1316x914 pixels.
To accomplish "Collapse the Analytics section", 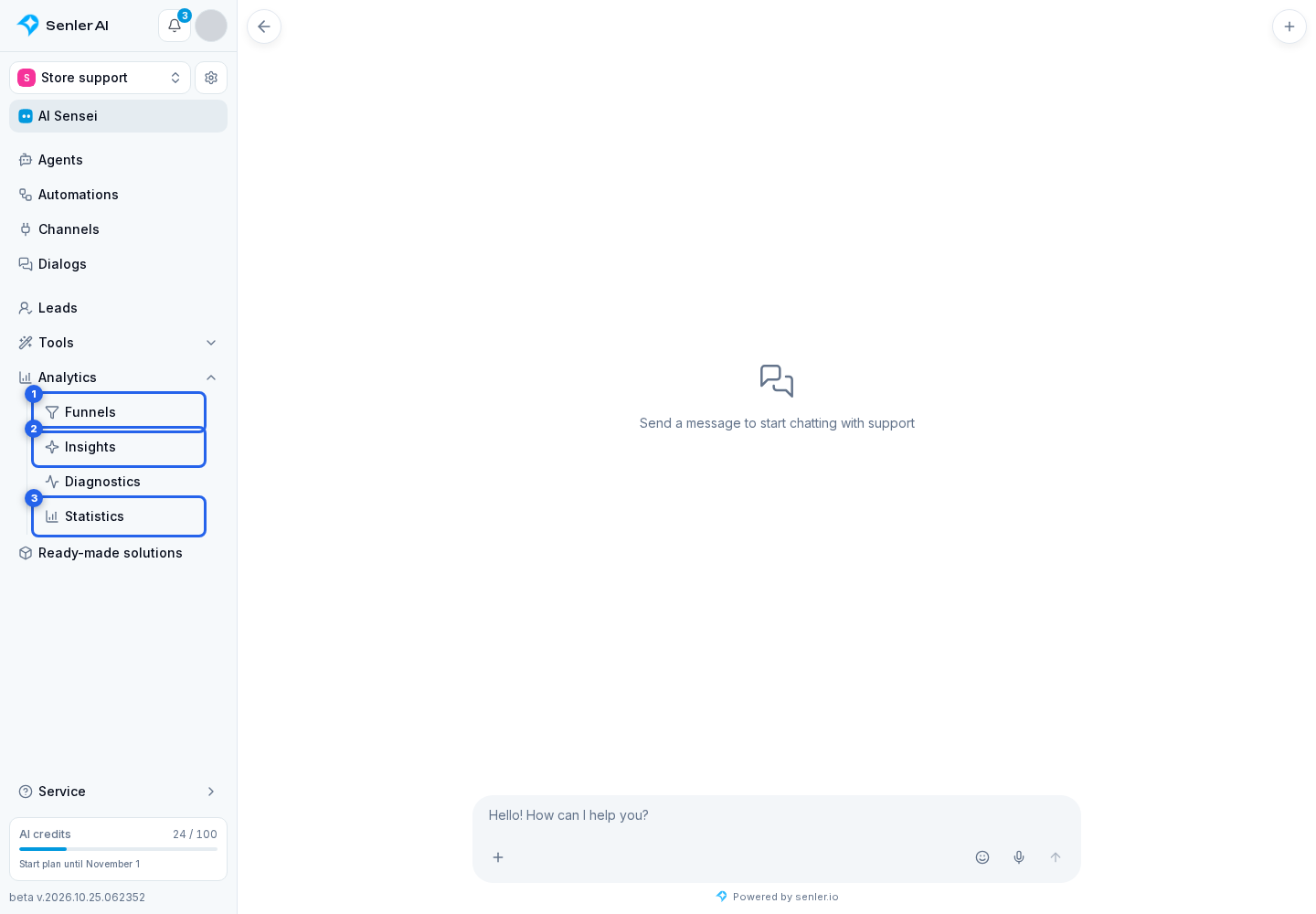I will point(118,377).
